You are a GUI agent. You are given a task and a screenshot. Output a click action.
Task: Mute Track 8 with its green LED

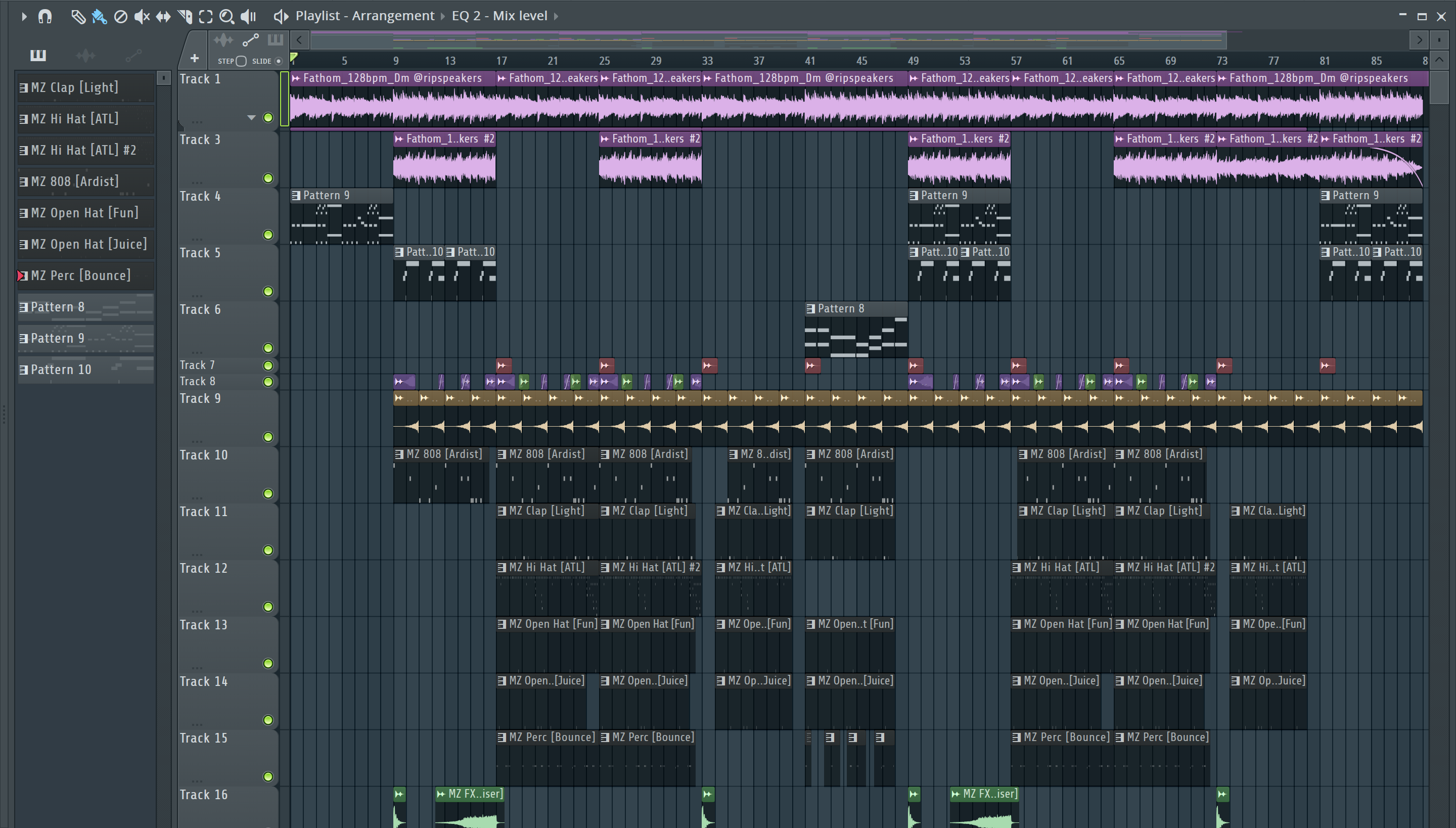tap(268, 382)
